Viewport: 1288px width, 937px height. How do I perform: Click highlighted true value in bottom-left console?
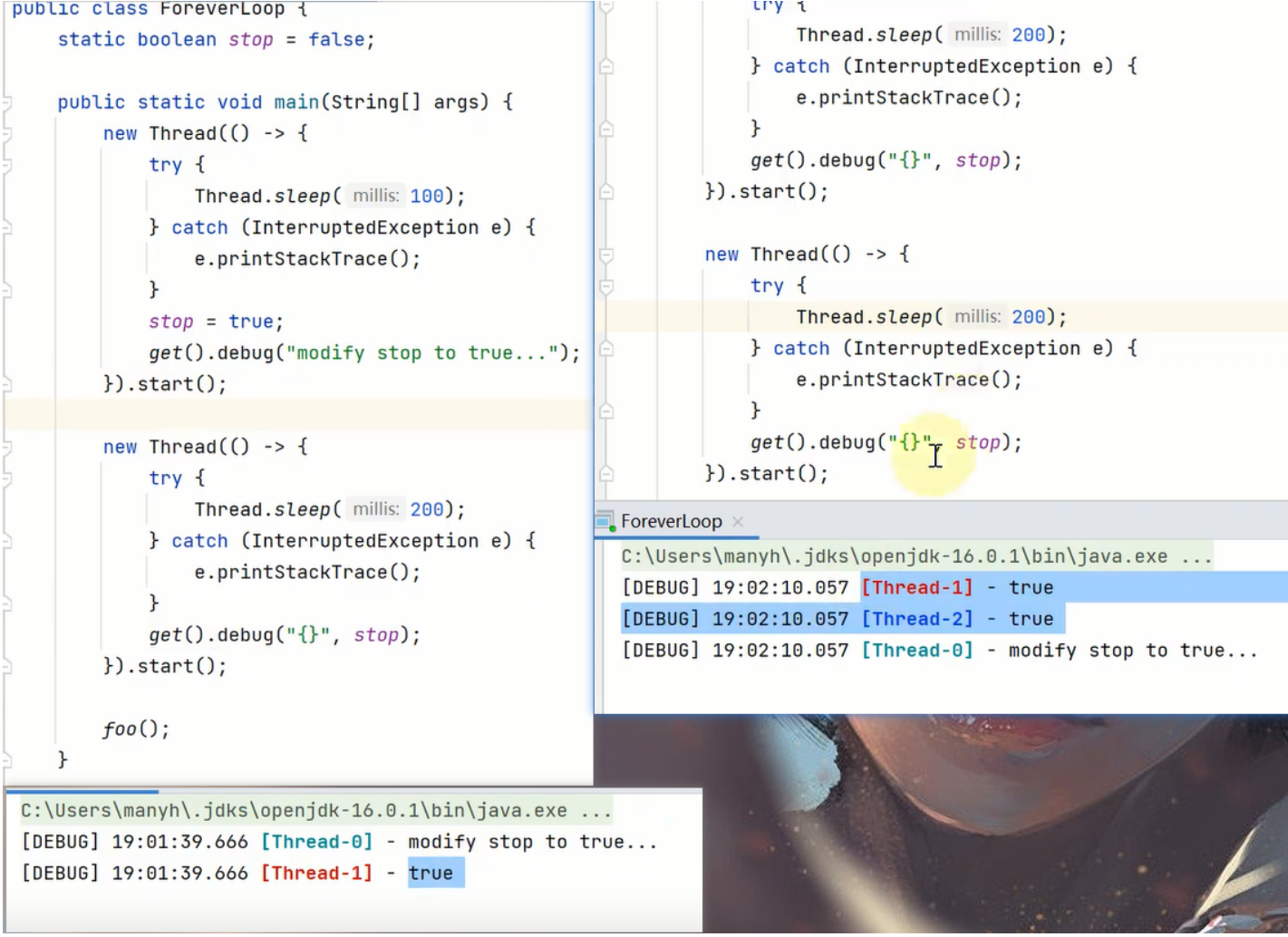point(431,873)
